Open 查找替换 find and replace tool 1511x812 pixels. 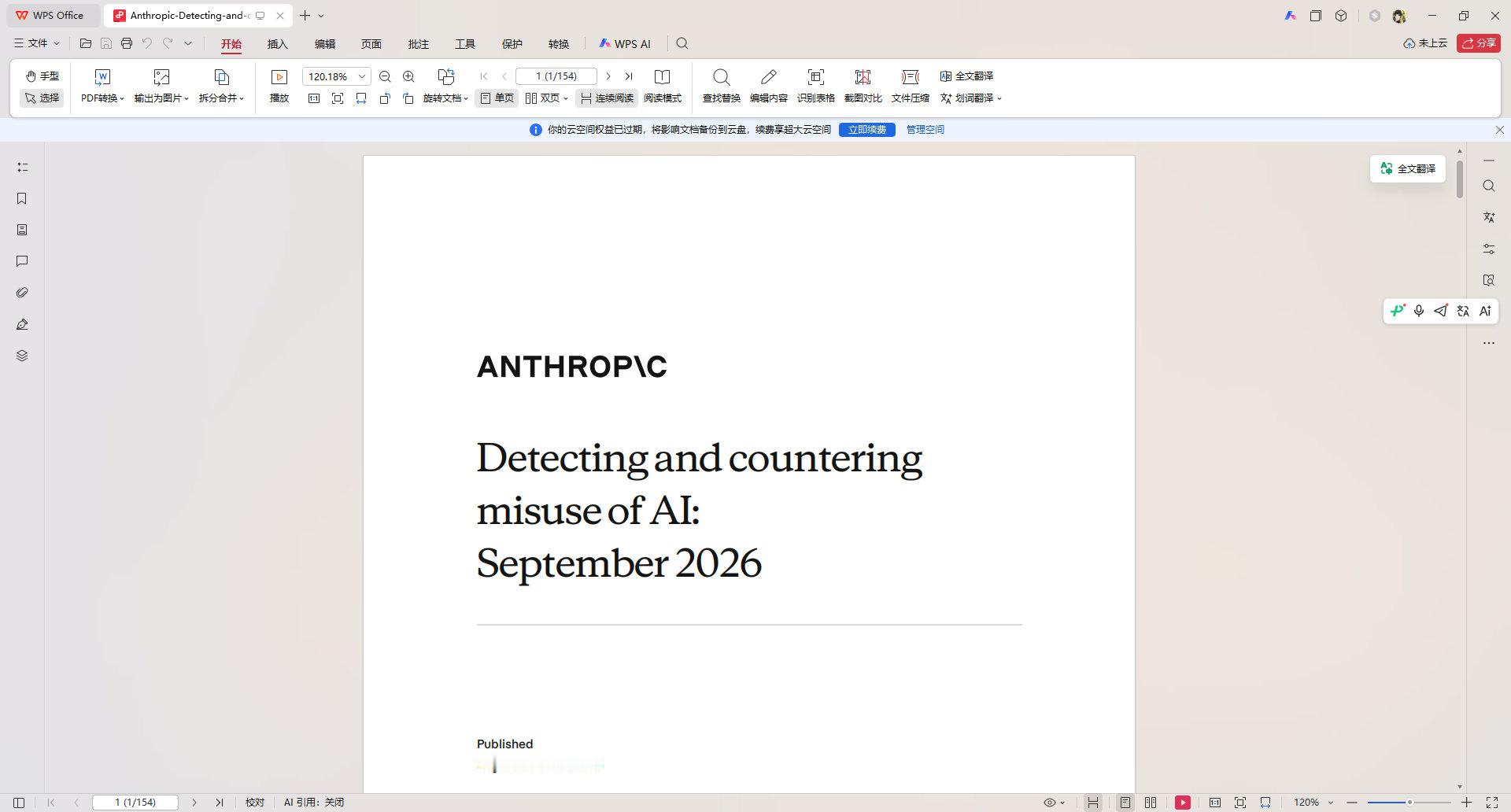(x=722, y=86)
